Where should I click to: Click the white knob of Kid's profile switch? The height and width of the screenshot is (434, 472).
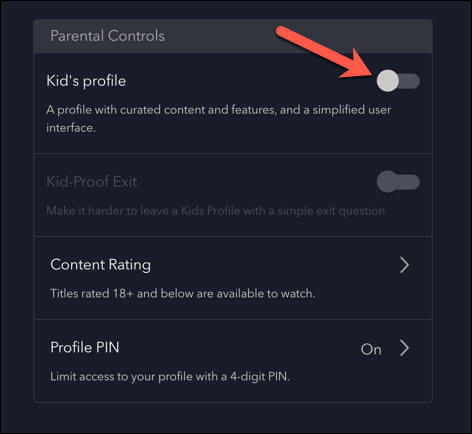click(x=388, y=81)
